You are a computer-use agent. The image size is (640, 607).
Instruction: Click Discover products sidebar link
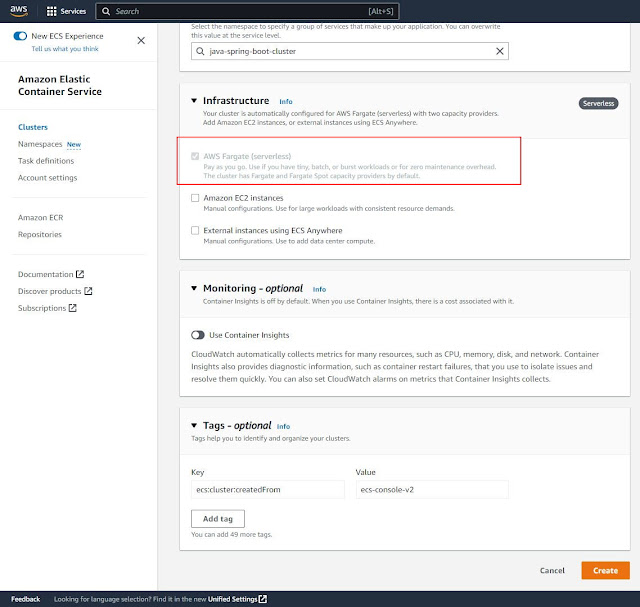(49, 291)
